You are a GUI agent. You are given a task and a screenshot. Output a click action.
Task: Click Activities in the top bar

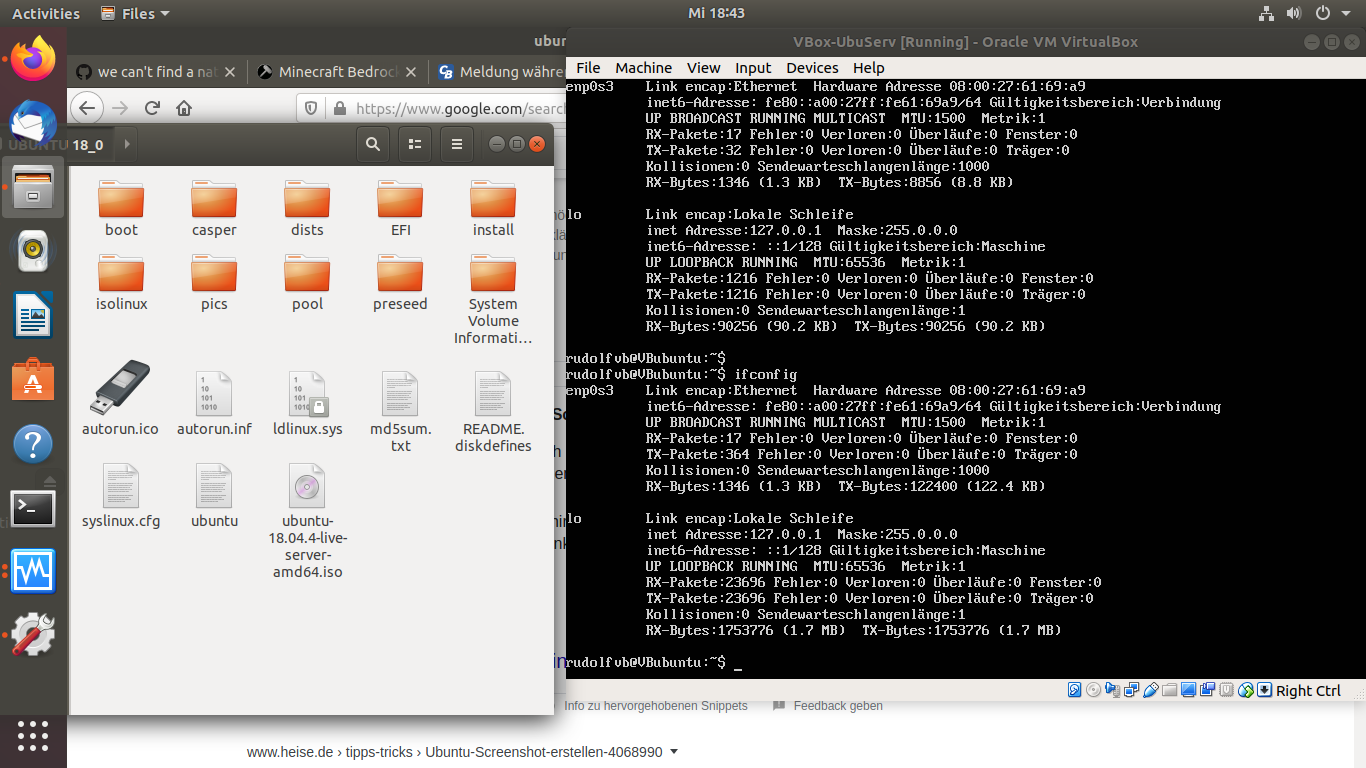[x=45, y=13]
